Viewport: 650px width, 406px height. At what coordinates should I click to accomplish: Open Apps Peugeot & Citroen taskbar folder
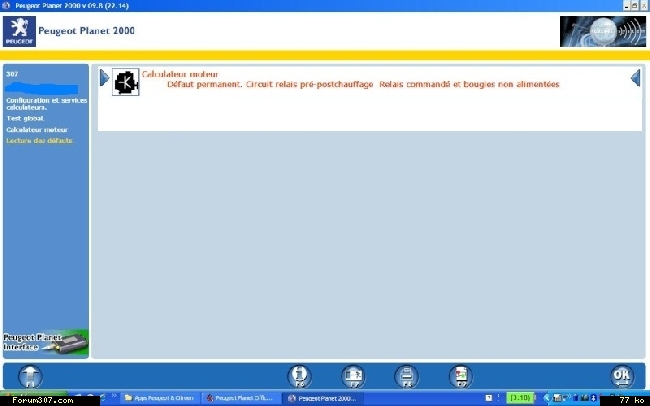point(160,398)
